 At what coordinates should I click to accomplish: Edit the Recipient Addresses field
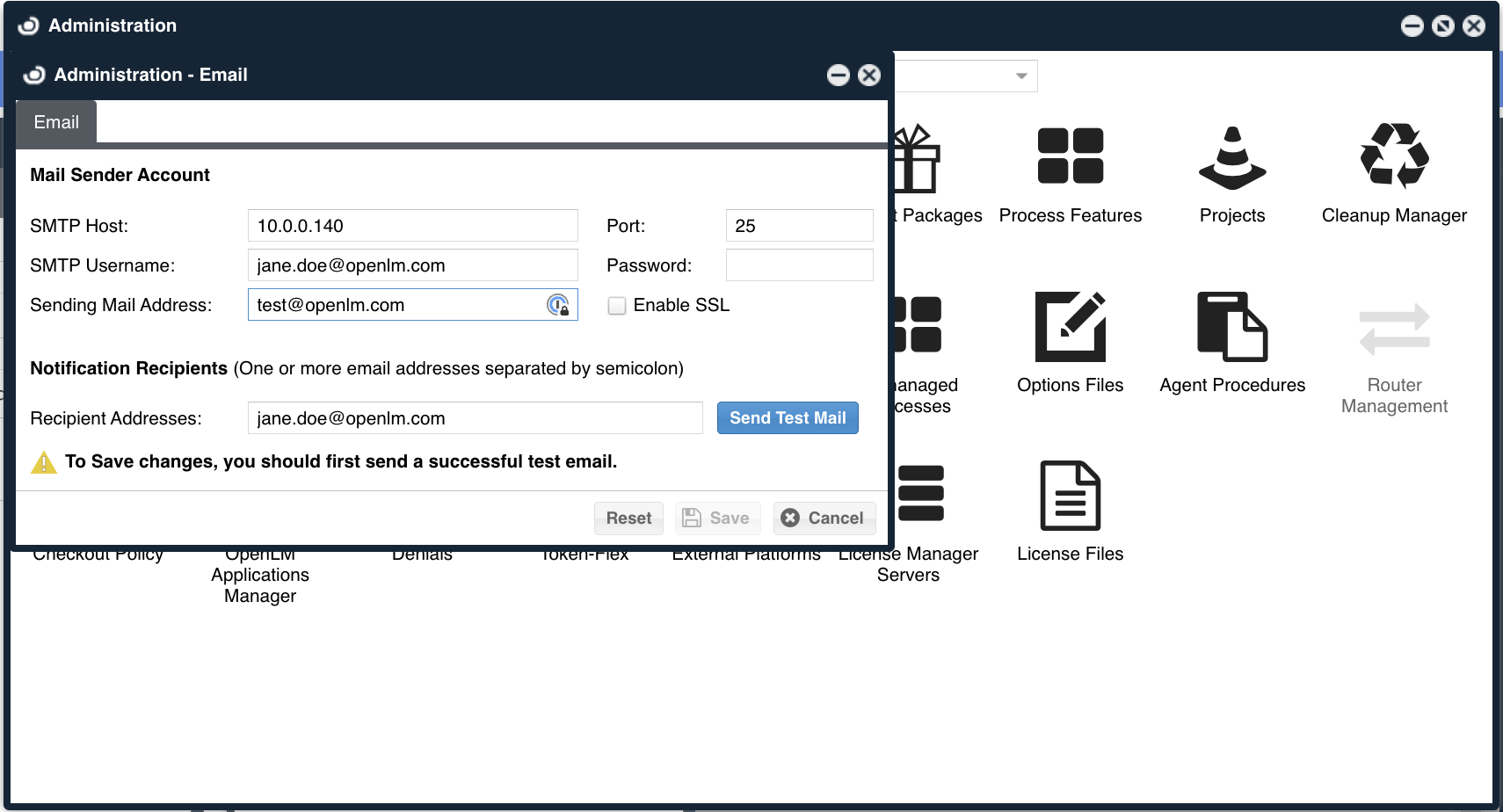point(475,418)
